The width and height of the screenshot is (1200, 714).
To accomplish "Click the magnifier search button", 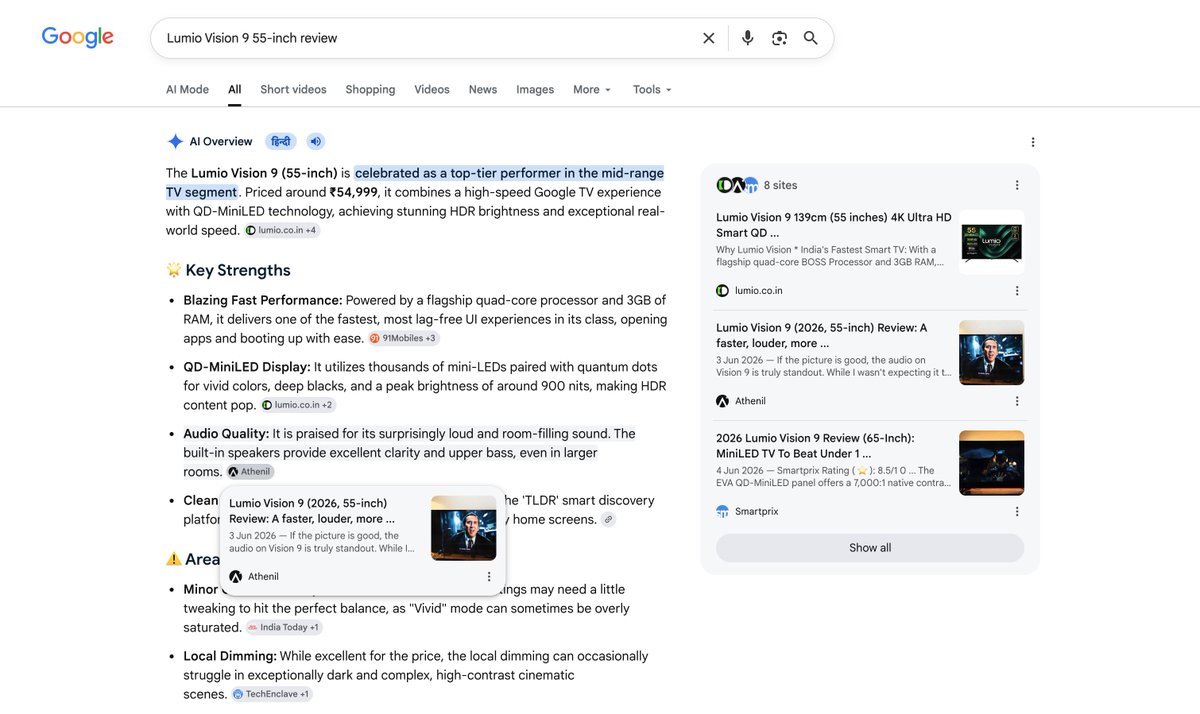I will 811,38.
